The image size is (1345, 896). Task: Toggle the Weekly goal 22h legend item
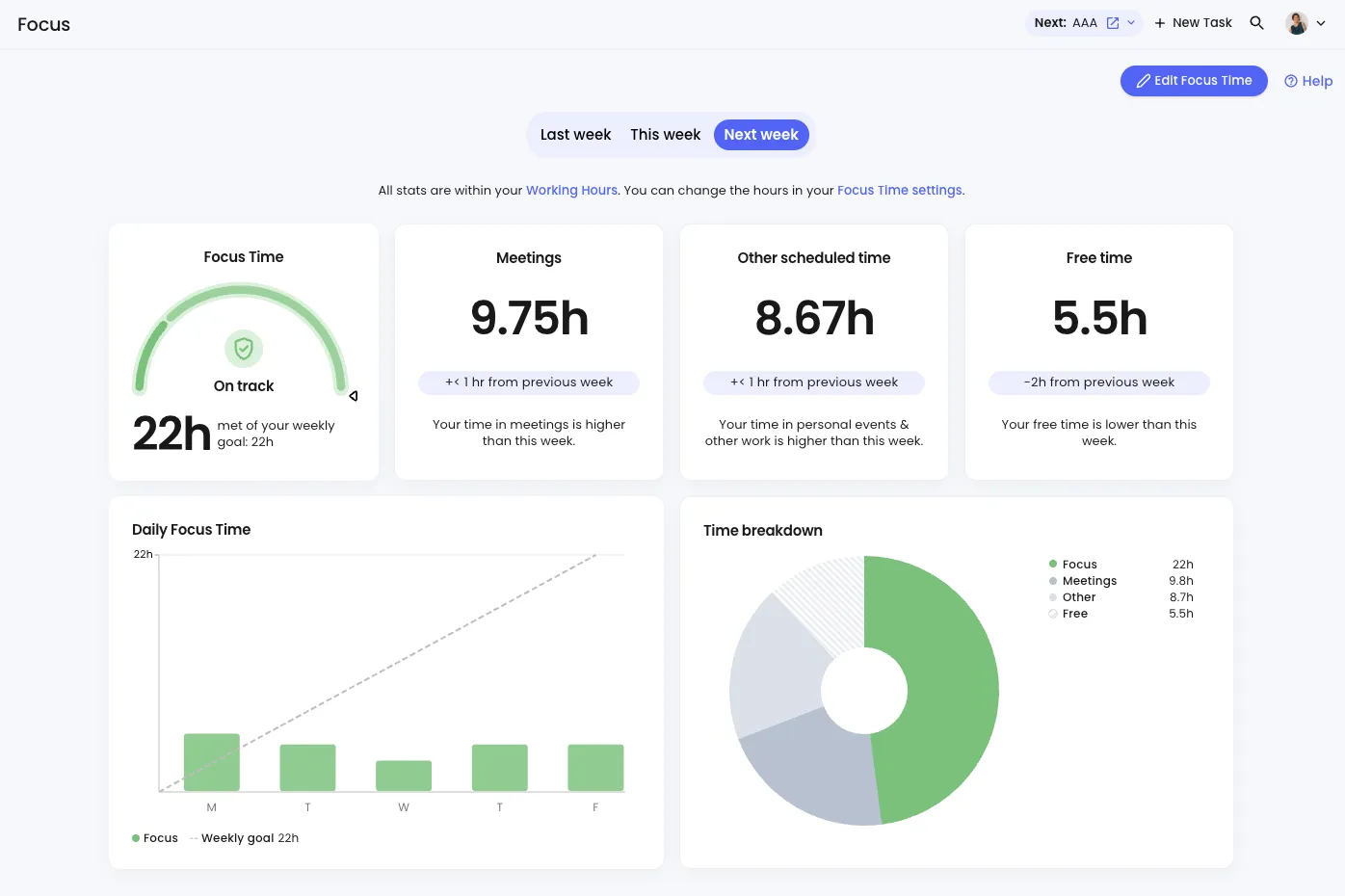(245, 838)
